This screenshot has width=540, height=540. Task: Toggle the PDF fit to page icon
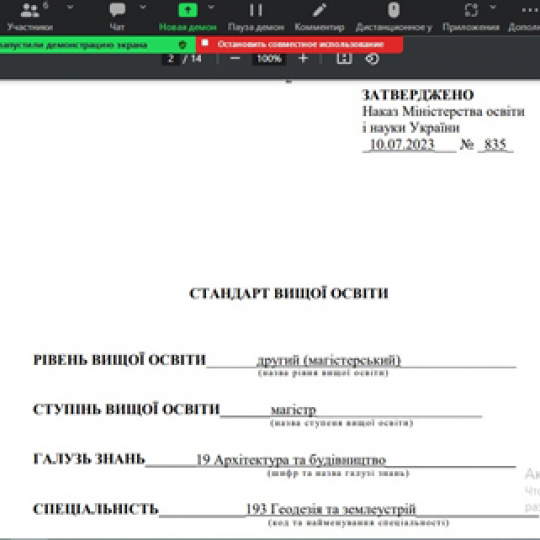(344, 58)
